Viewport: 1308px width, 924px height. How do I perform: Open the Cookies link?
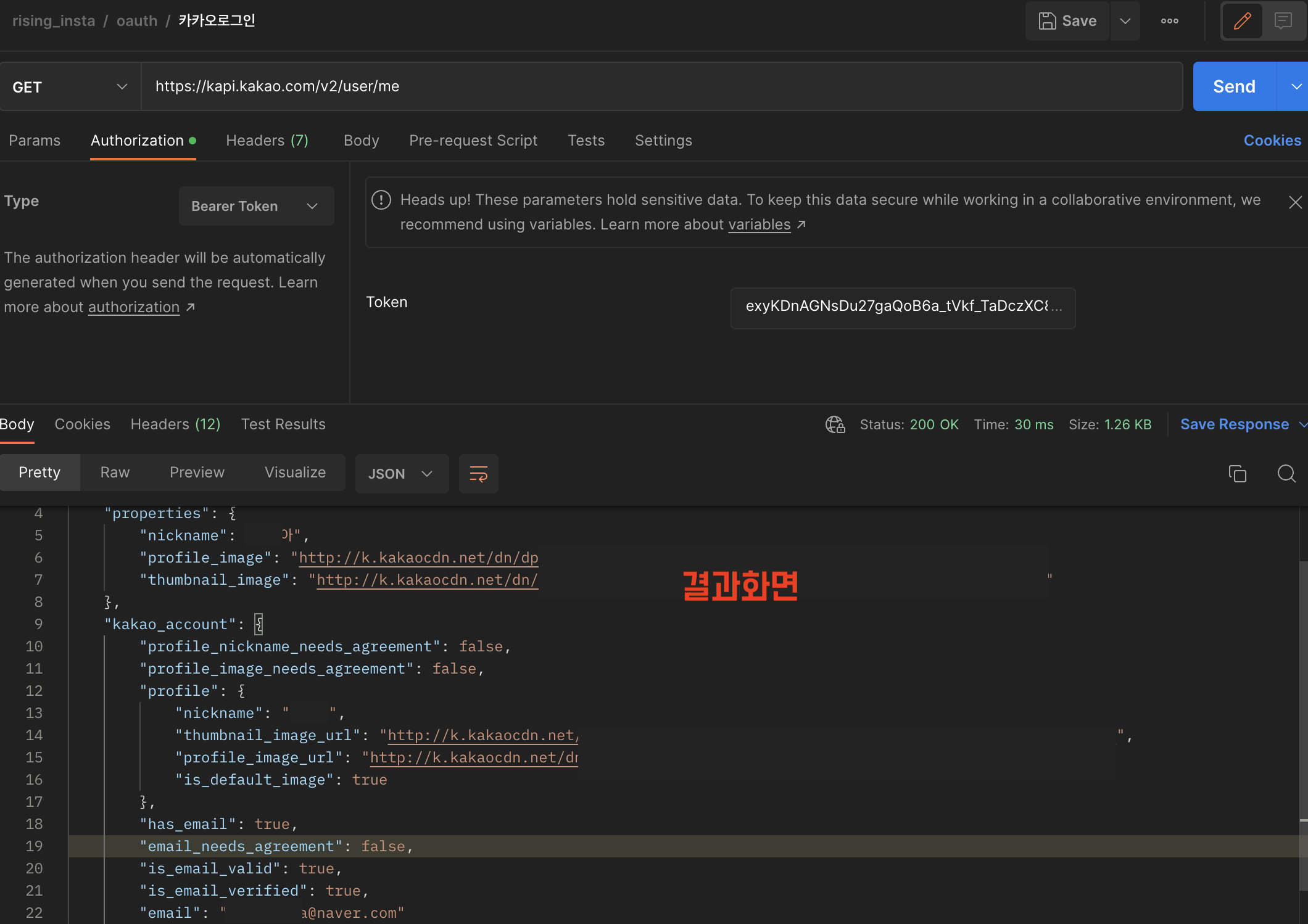coord(1272,141)
